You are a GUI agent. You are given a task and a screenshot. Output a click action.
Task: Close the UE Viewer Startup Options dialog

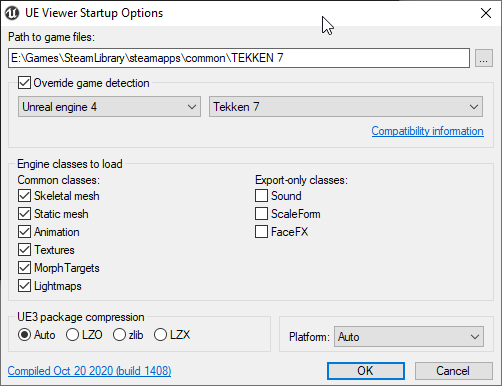click(x=486, y=13)
